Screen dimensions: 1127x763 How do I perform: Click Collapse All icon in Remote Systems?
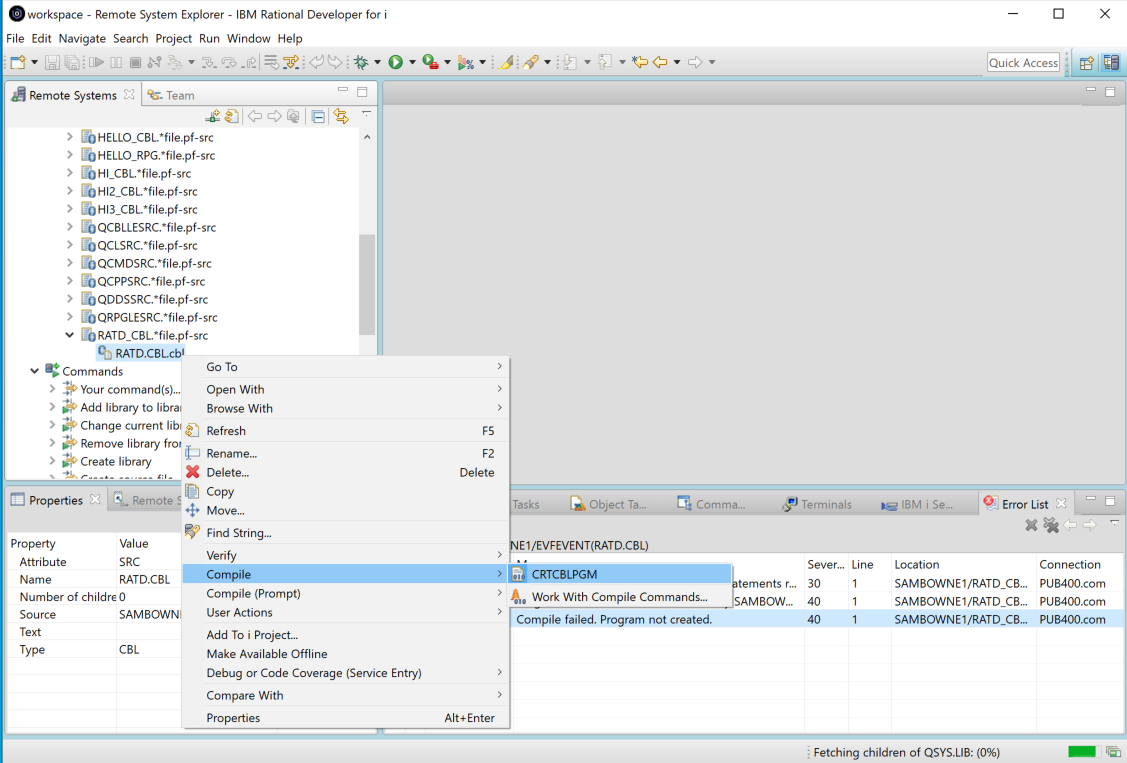click(318, 117)
